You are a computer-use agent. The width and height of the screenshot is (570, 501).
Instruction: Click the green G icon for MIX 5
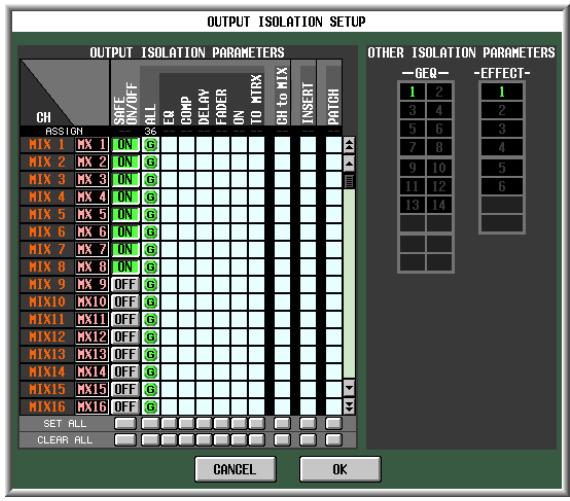tap(150, 215)
